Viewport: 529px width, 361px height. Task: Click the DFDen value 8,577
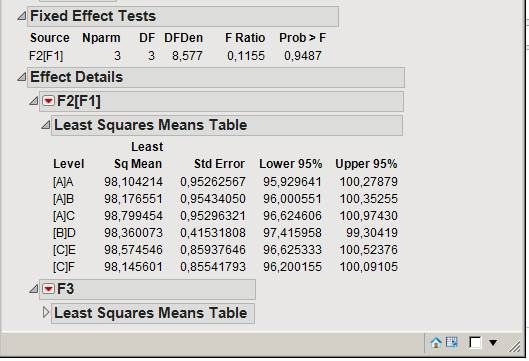point(187,56)
